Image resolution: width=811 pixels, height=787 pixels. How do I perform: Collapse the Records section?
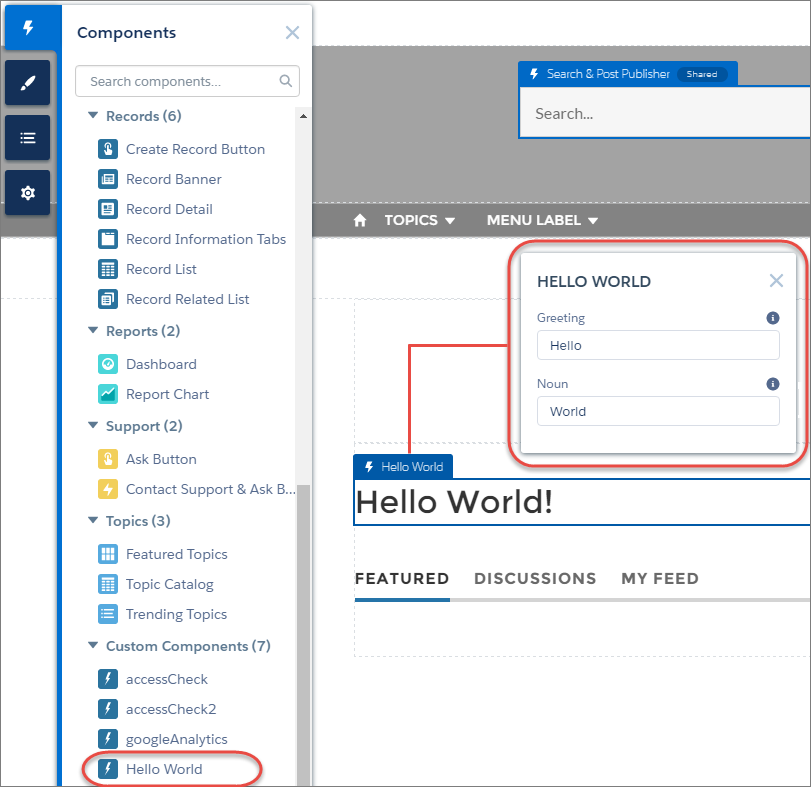(93, 116)
